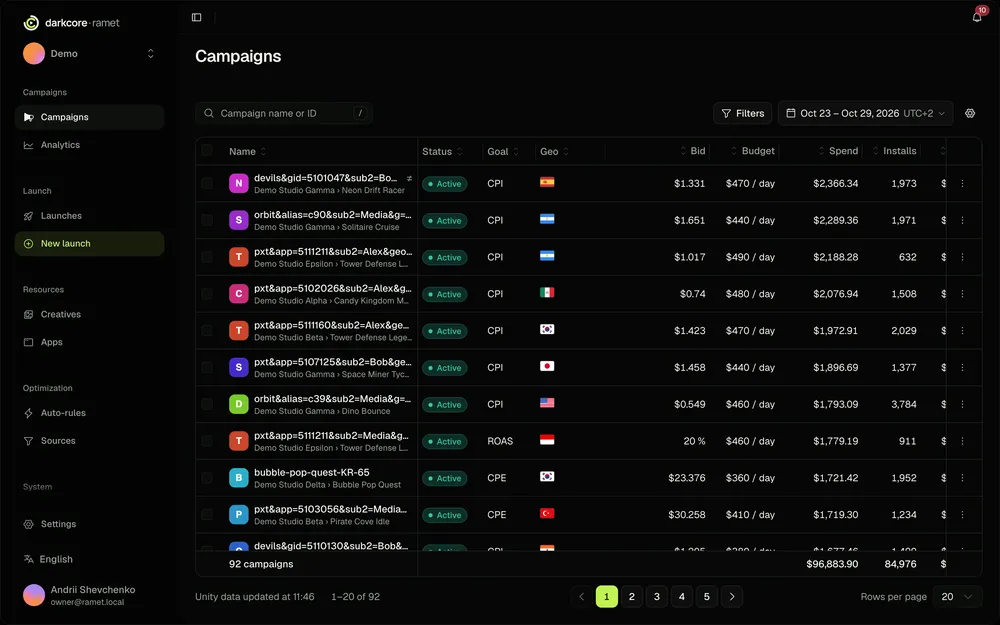Check the Tower Defense Lege... Beta row
Image resolution: width=1000 pixels, height=625 pixels.
207,330
